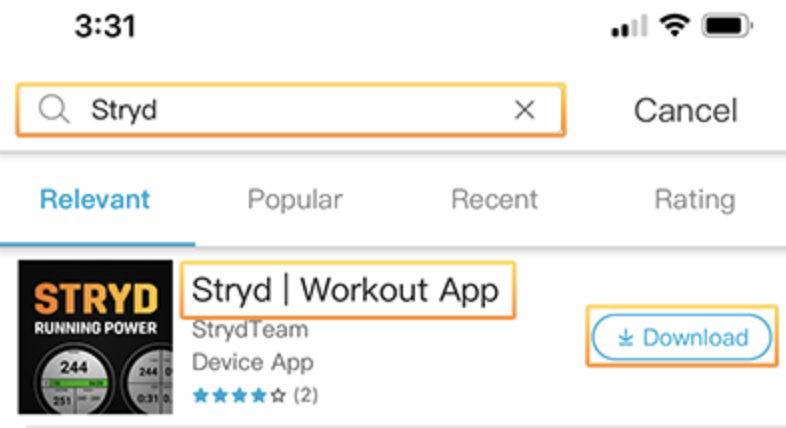Clear the Stryd search text

coord(524,109)
